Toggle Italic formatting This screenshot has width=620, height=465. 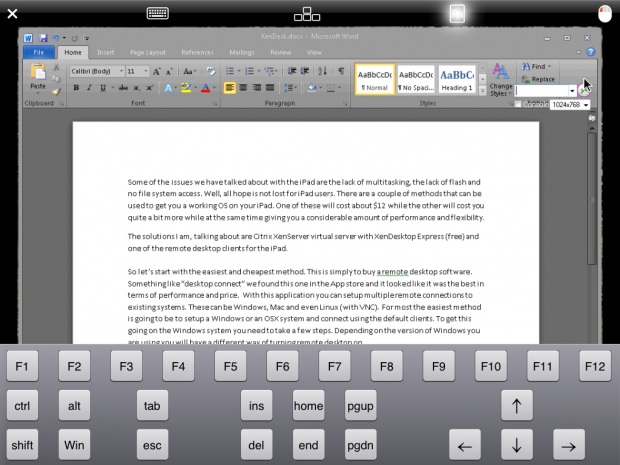pyautogui.click(x=89, y=88)
